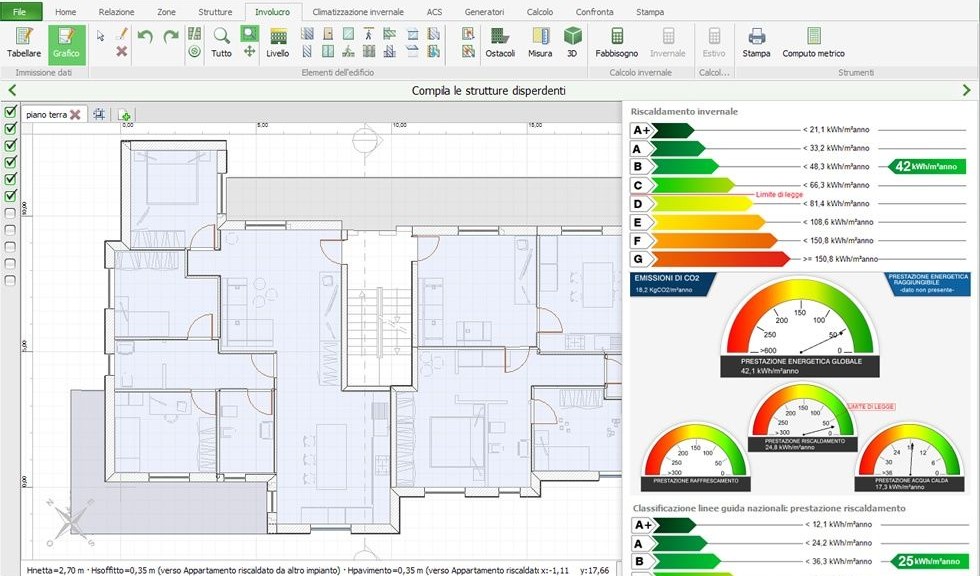The height and width of the screenshot is (576, 980).
Task: Click the Prestazione Acqua Calda gauge
Action: [x=909, y=457]
